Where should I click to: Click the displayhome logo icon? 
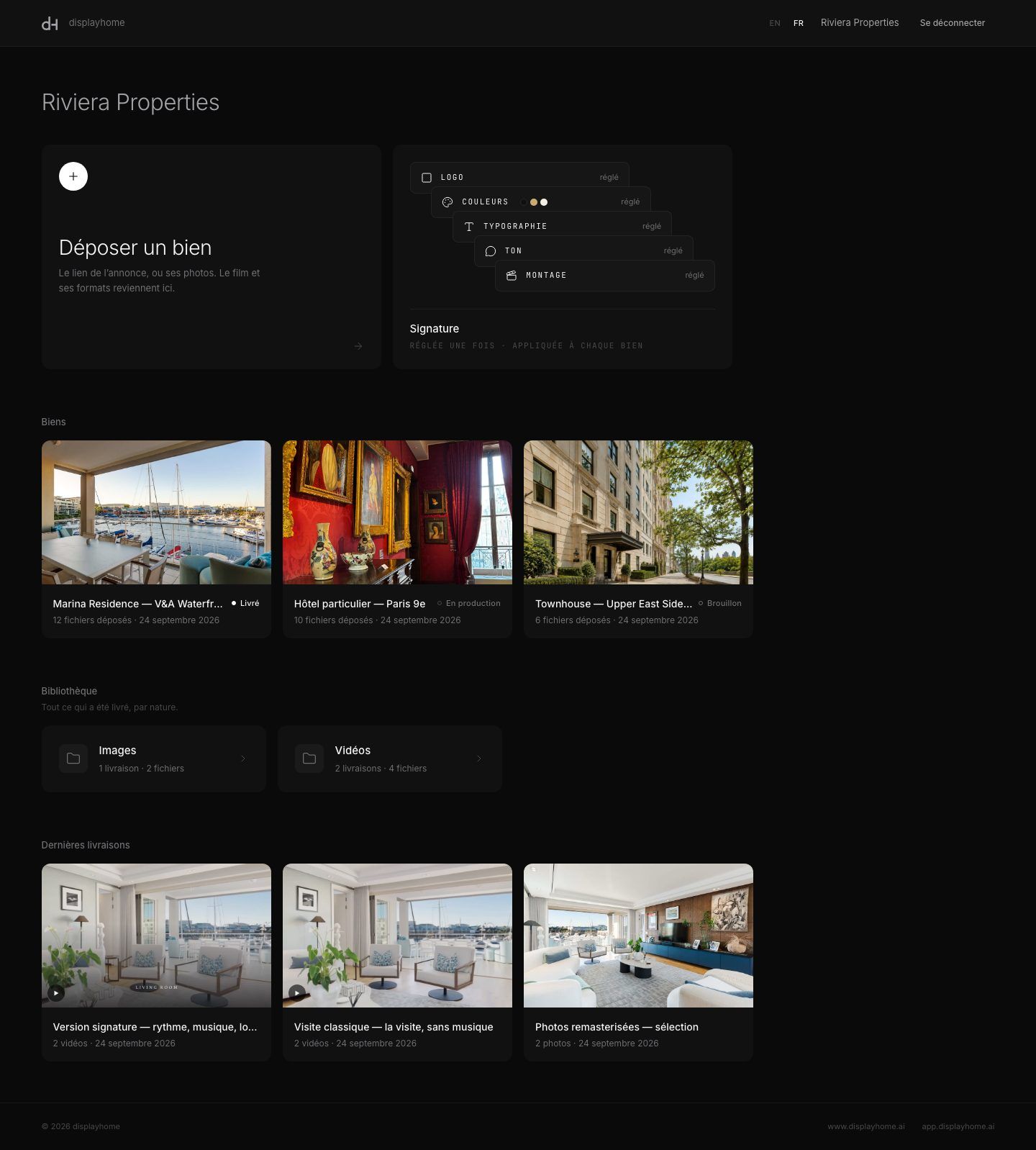pyautogui.click(x=50, y=24)
